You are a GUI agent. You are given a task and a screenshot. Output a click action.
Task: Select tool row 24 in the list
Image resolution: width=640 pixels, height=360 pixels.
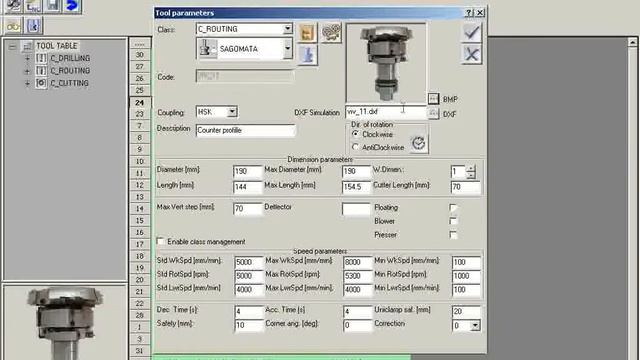click(x=140, y=102)
